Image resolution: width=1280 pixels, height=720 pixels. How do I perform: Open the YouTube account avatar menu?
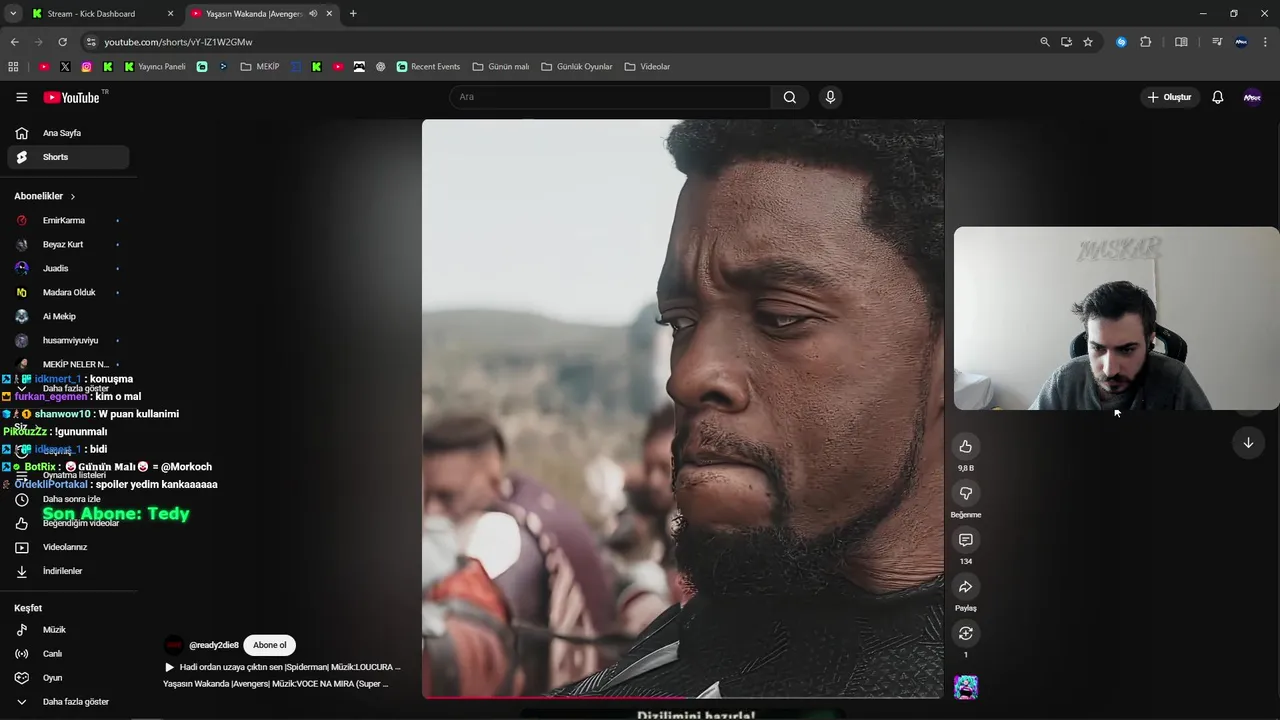(x=1252, y=97)
